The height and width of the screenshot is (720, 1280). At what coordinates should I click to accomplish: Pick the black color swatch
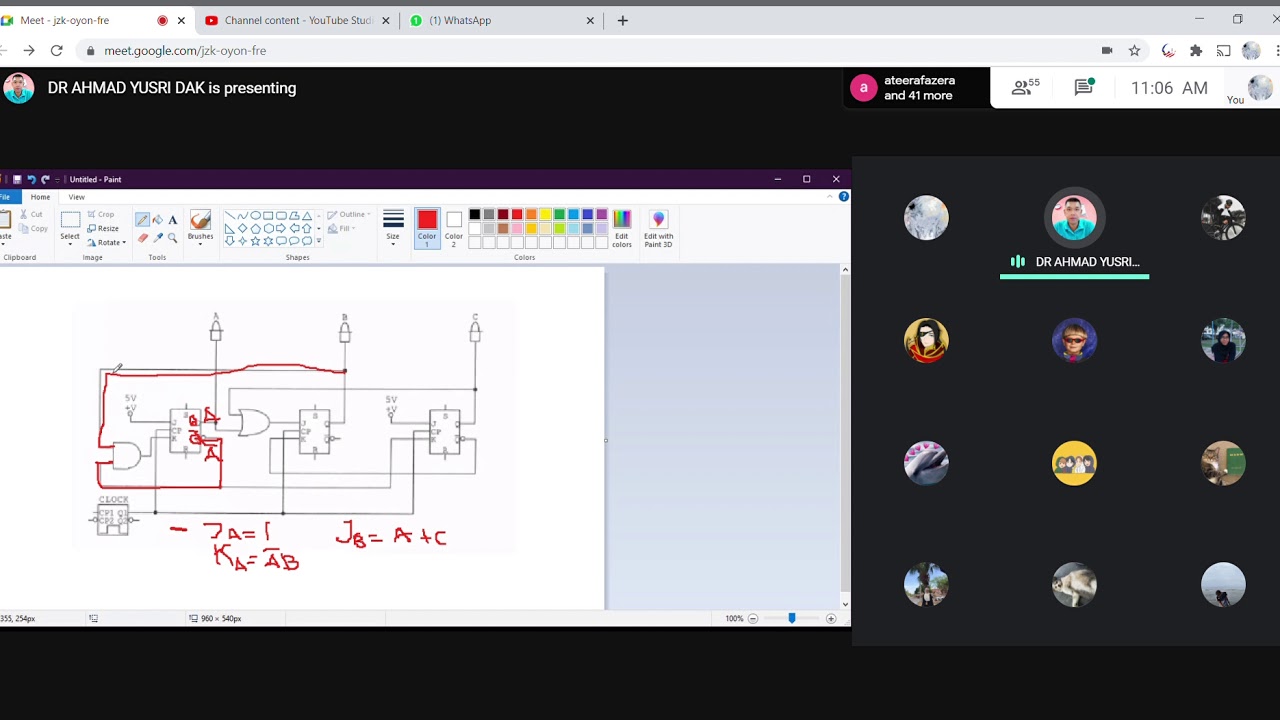tap(475, 215)
